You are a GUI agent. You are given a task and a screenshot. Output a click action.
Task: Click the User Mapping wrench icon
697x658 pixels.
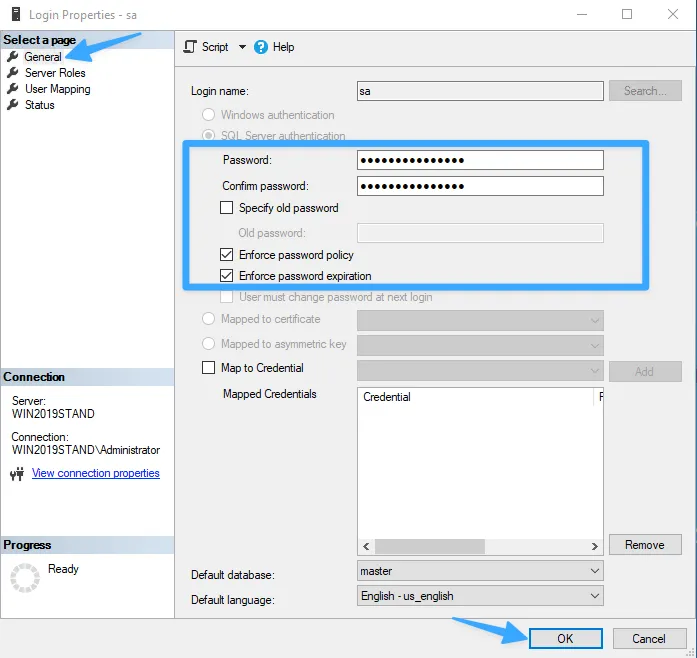(13, 89)
